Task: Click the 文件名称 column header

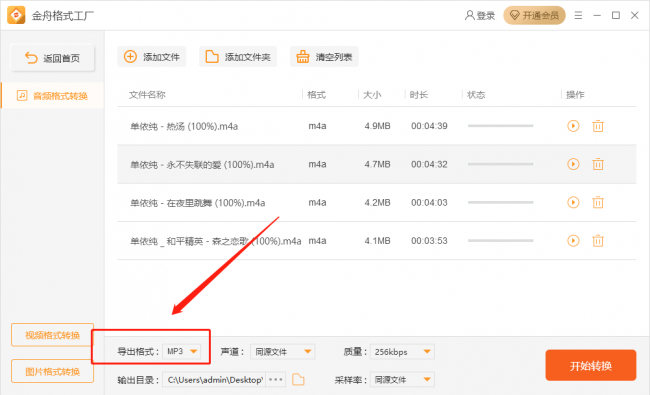Action: (x=147, y=95)
